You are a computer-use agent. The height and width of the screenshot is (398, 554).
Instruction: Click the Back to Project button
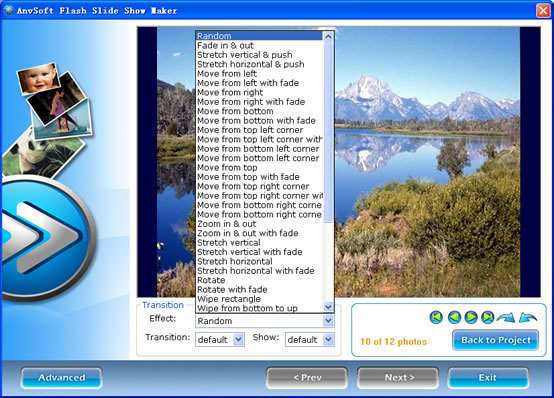pos(495,340)
